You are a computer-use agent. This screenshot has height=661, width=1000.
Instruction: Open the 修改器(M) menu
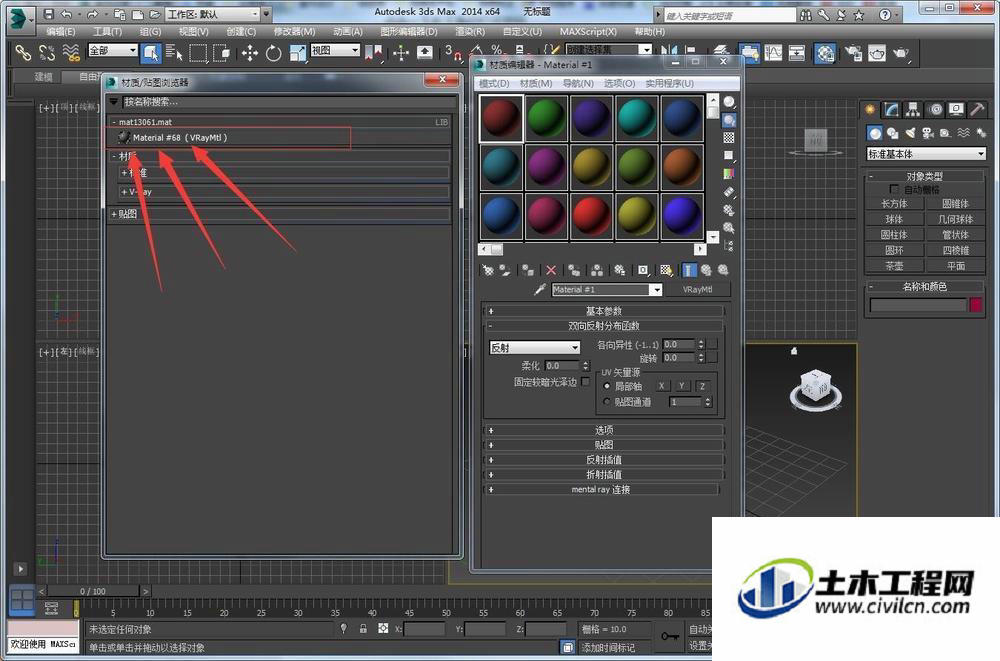click(x=294, y=31)
